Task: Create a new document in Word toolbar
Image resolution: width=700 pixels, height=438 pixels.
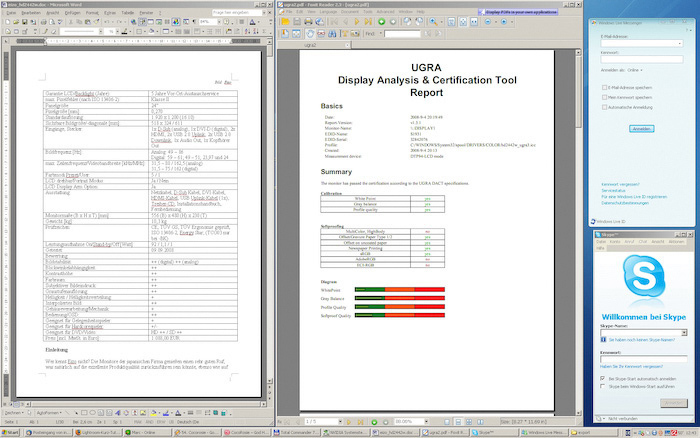Action: 7,22
